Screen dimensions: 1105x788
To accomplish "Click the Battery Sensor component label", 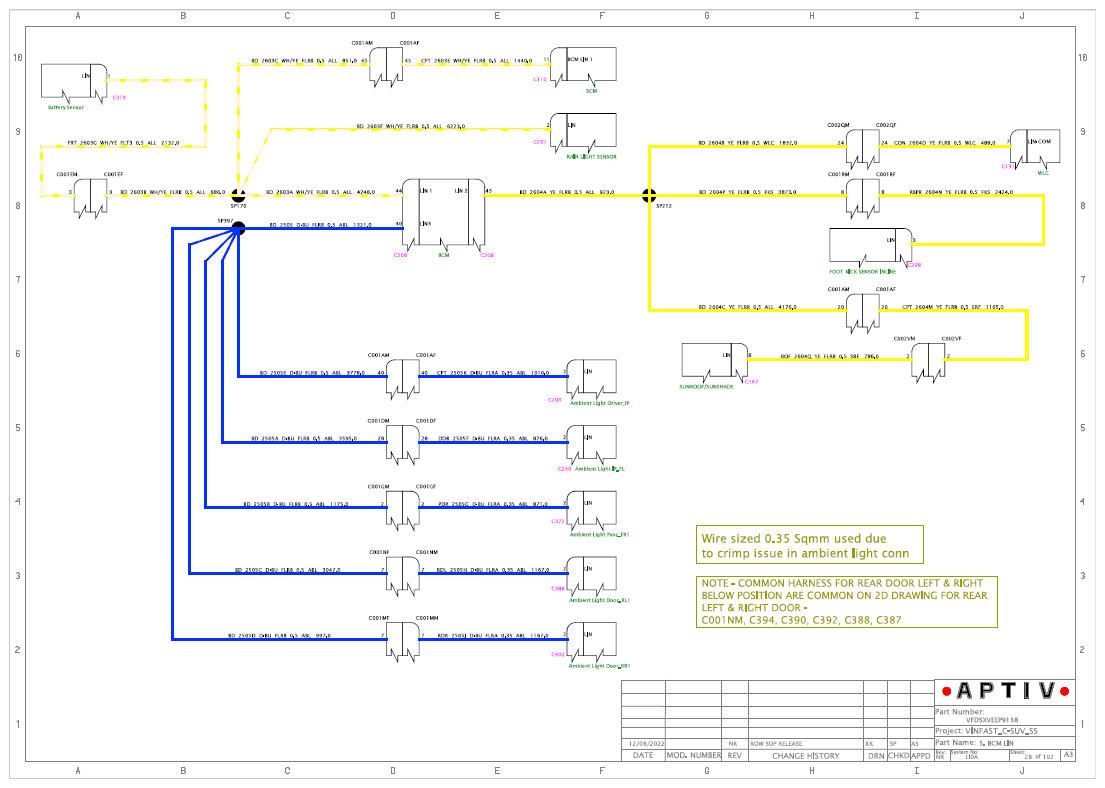I will tap(66, 107).
